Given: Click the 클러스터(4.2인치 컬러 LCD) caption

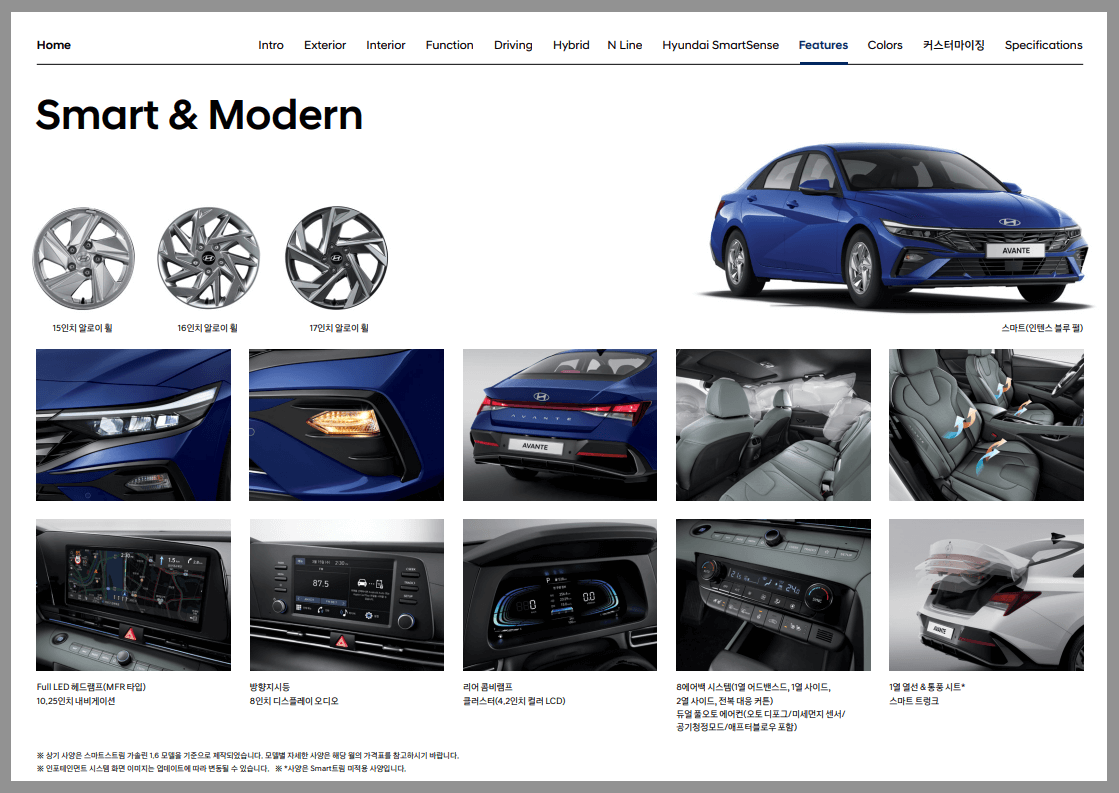Looking at the screenshot, I should pyautogui.click(x=514, y=701).
